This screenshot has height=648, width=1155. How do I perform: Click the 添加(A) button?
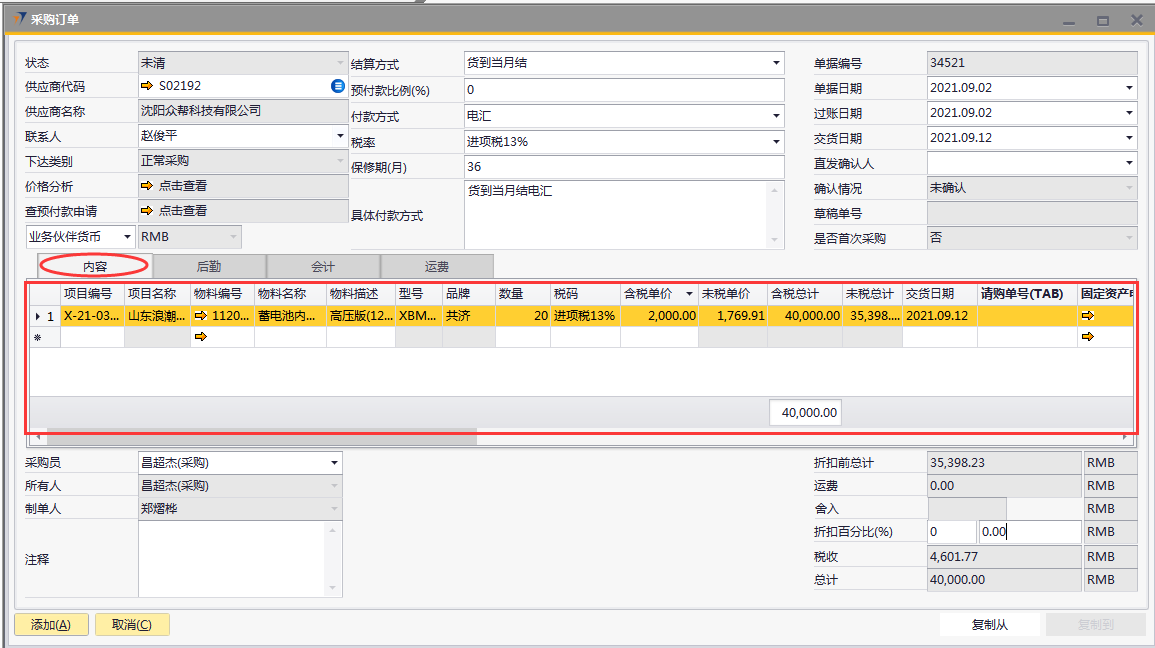click(x=51, y=625)
